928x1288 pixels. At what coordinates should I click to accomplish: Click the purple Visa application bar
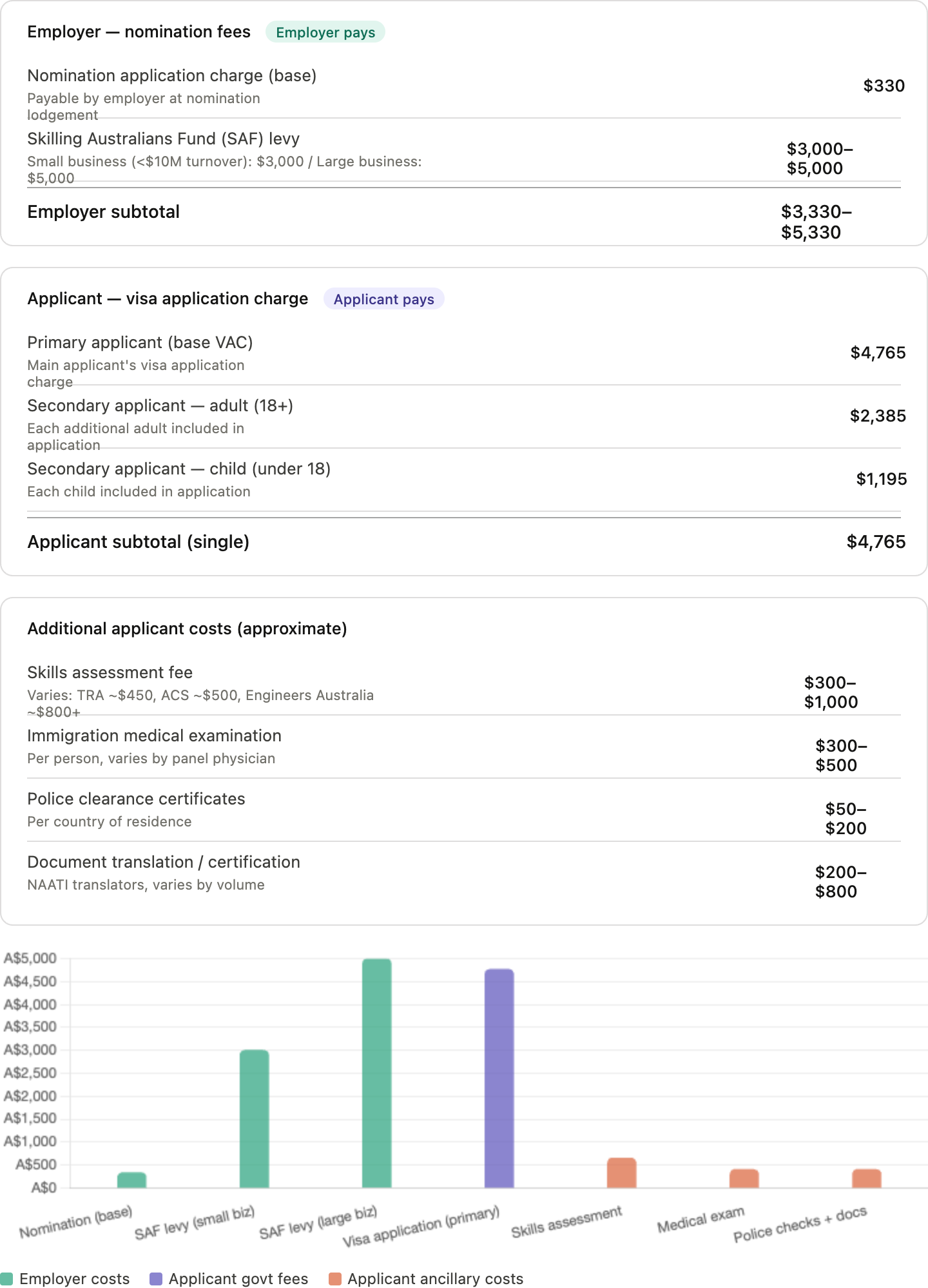[499, 1078]
